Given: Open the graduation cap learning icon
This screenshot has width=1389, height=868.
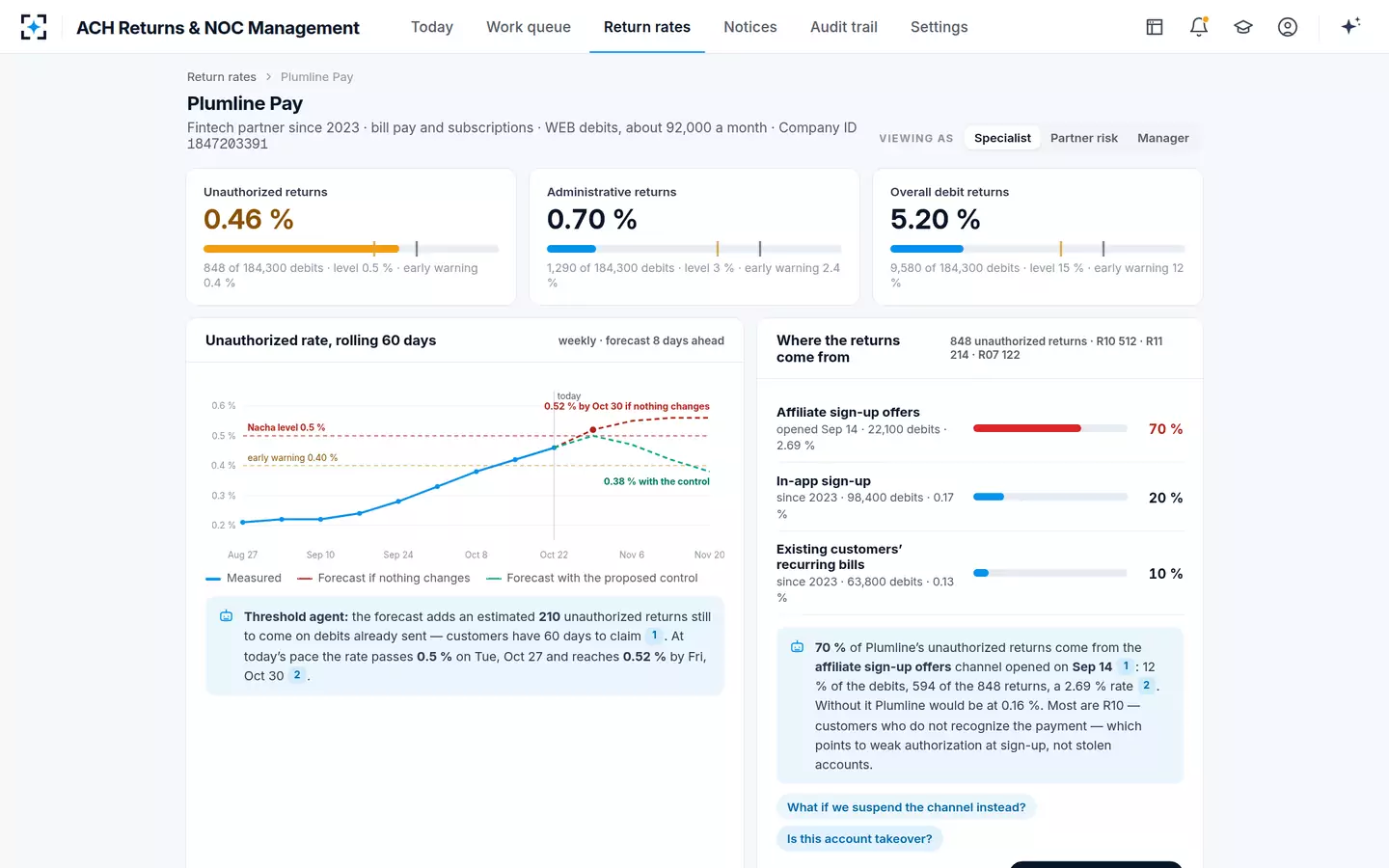Looking at the screenshot, I should tap(1243, 27).
